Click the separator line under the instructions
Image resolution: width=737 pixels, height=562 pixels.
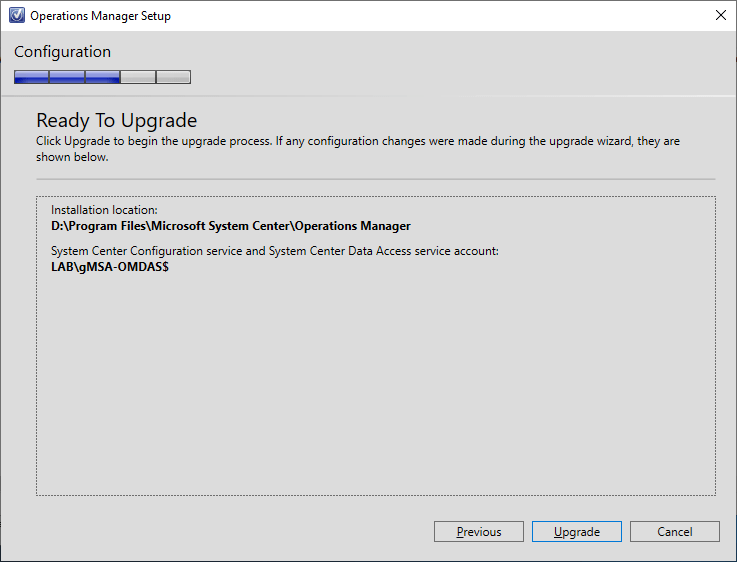pos(375,179)
